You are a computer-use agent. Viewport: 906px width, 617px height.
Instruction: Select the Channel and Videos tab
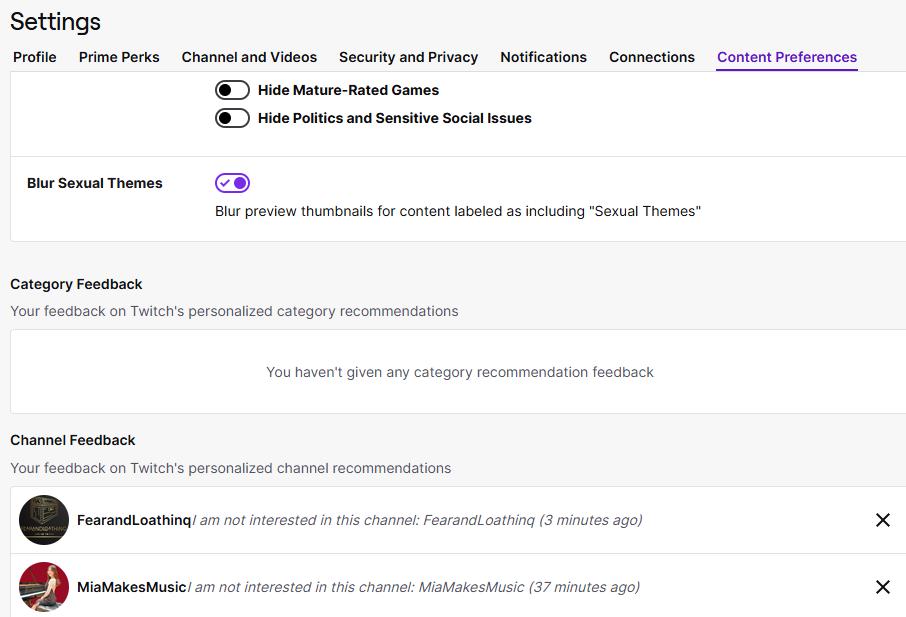(x=249, y=57)
